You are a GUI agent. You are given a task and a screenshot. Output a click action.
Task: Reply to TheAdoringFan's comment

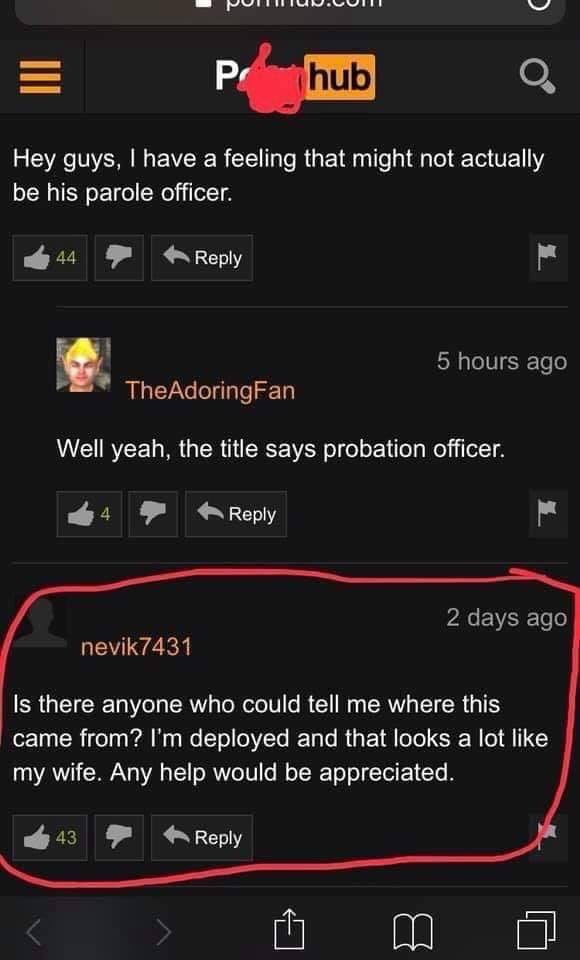coord(236,514)
